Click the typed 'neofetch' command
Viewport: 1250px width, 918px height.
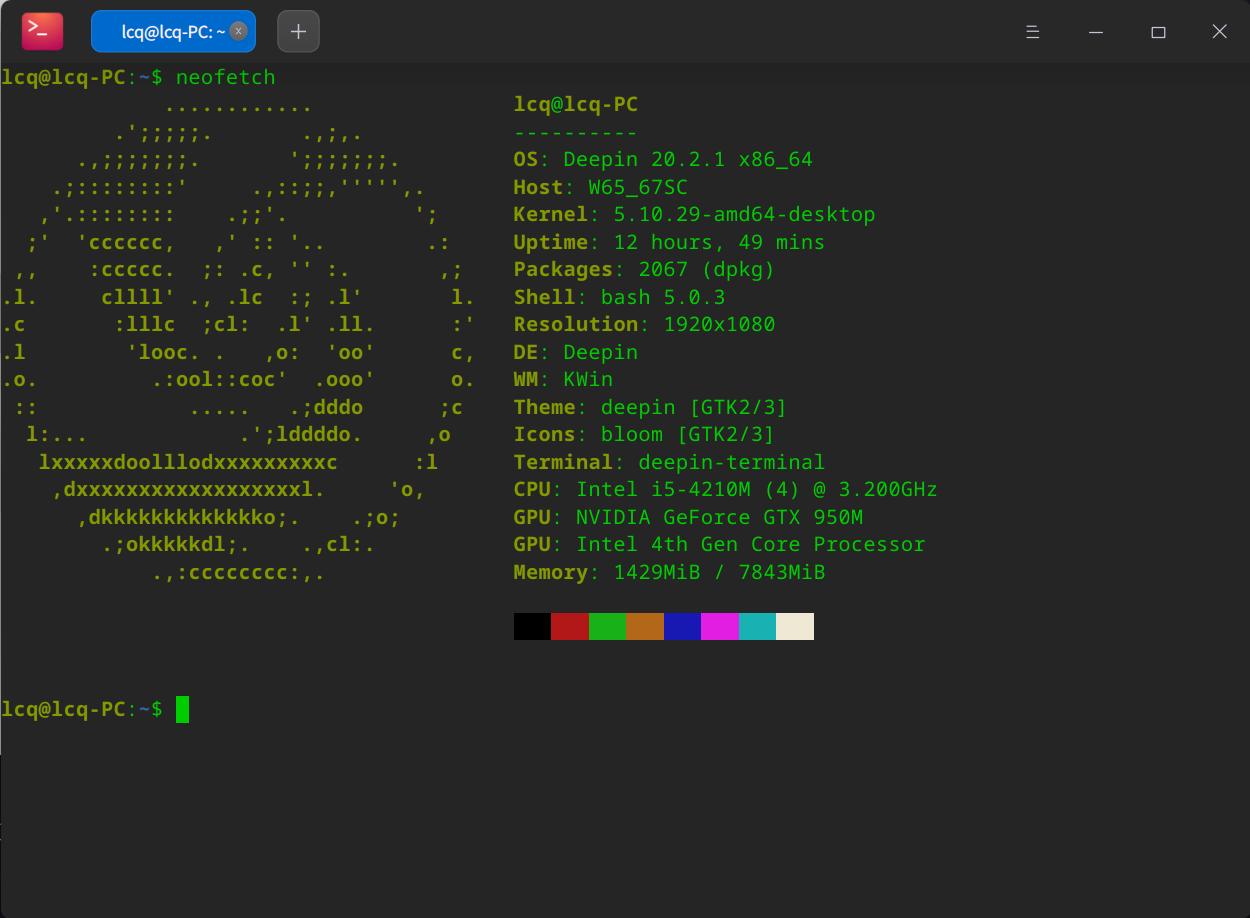226,77
